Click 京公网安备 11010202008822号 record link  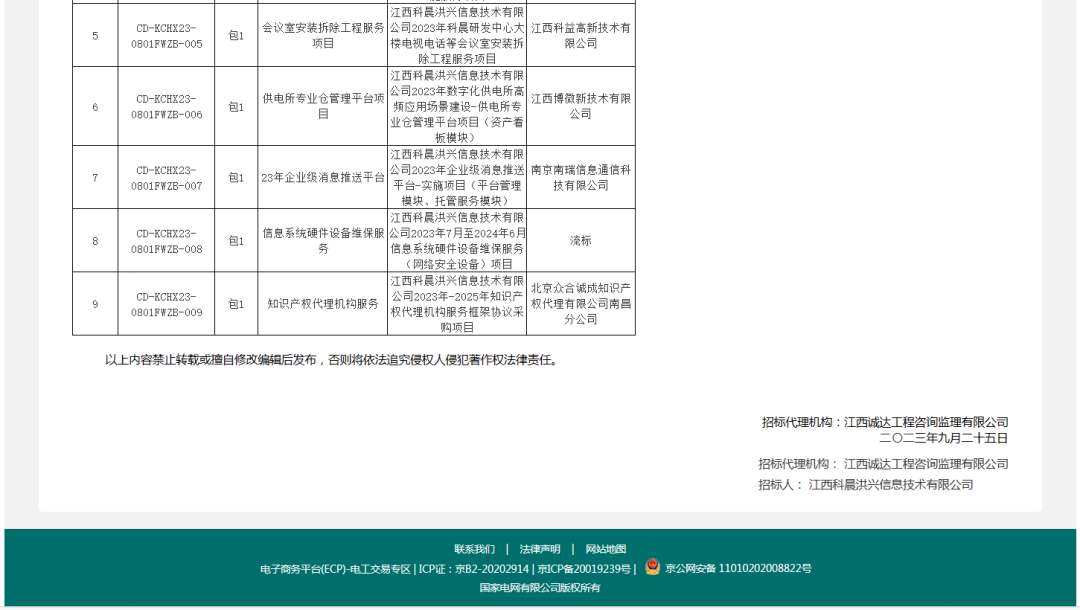point(738,569)
